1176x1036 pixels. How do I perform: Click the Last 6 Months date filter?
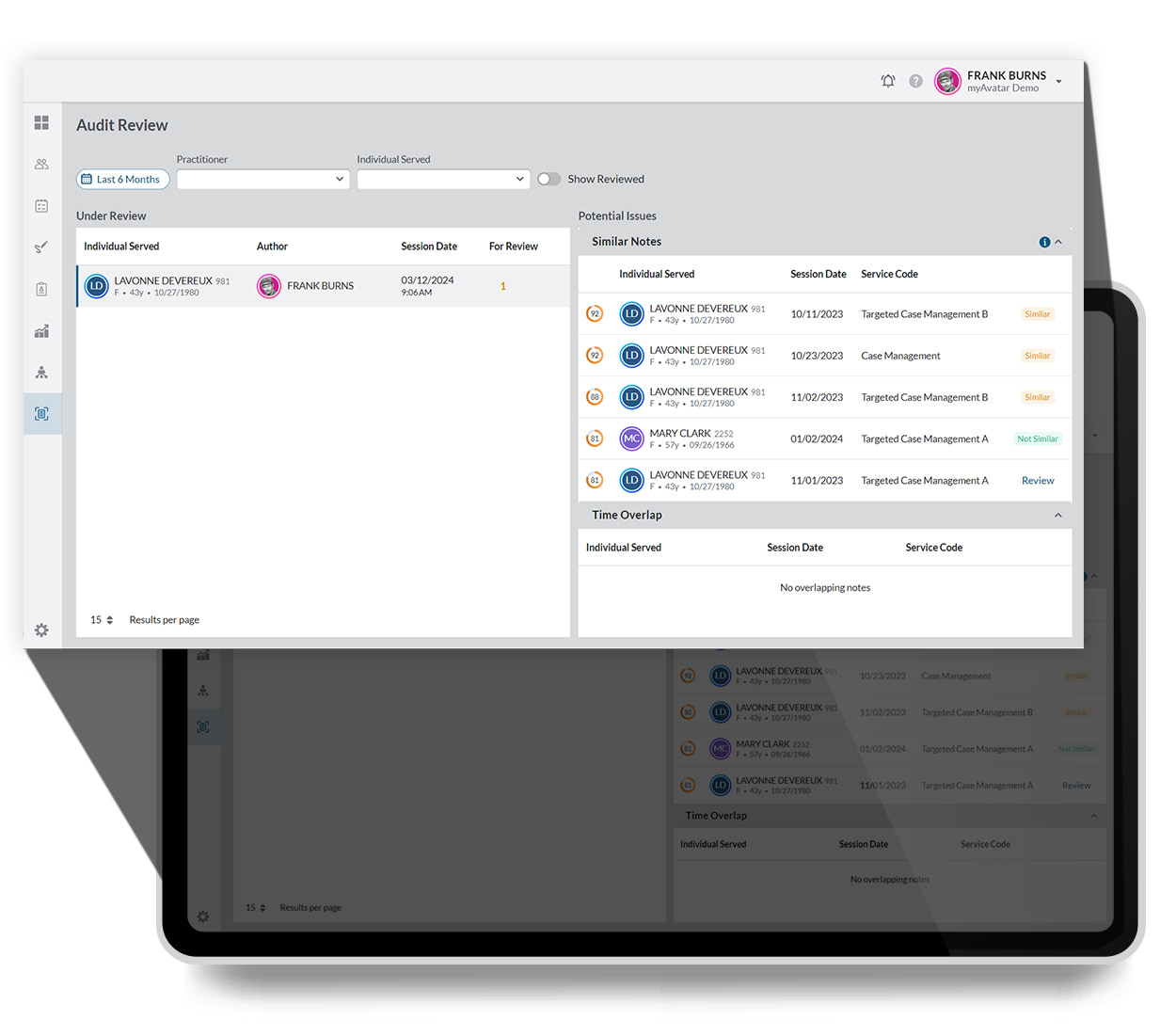122,179
